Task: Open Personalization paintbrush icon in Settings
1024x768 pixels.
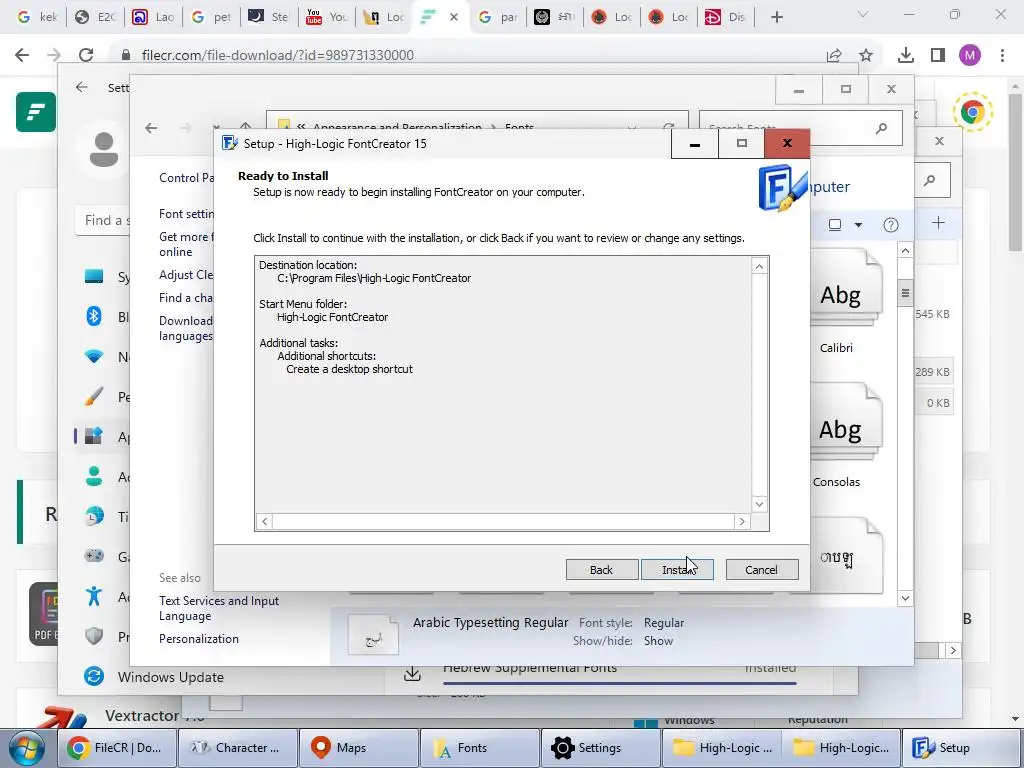Action: (94, 396)
